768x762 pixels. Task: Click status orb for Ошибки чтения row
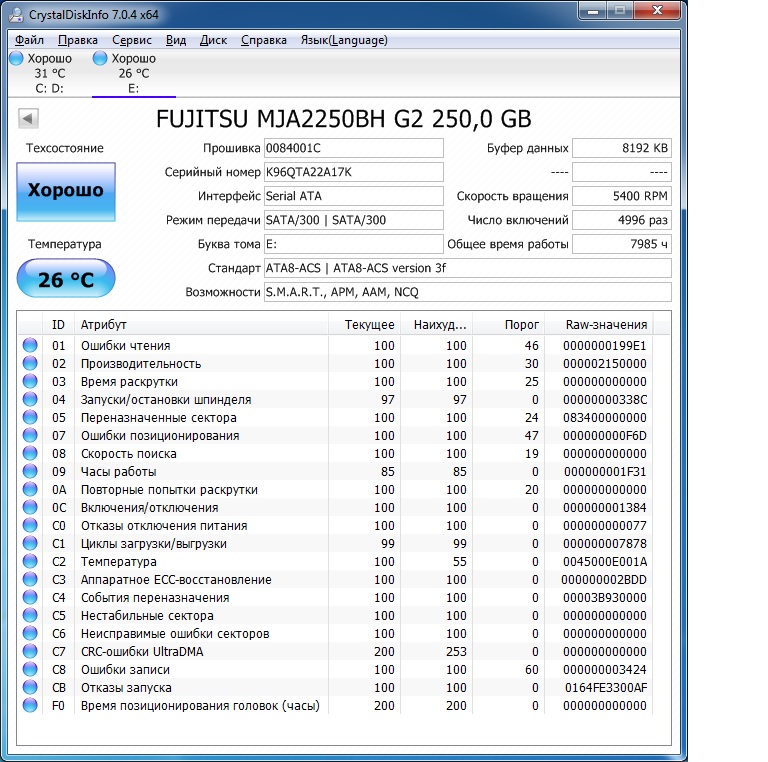pyautogui.click(x=30, y=345)
